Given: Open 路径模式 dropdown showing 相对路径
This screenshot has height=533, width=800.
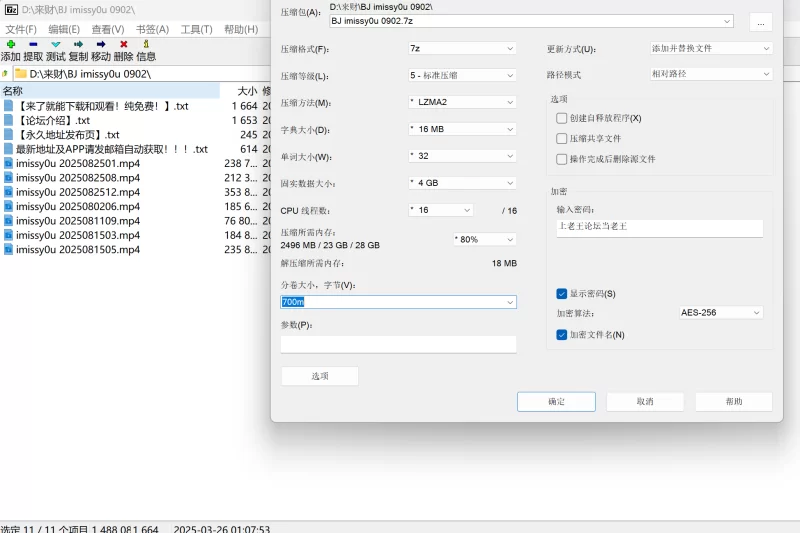Looking at the screenshot, I should coord(711,74).
